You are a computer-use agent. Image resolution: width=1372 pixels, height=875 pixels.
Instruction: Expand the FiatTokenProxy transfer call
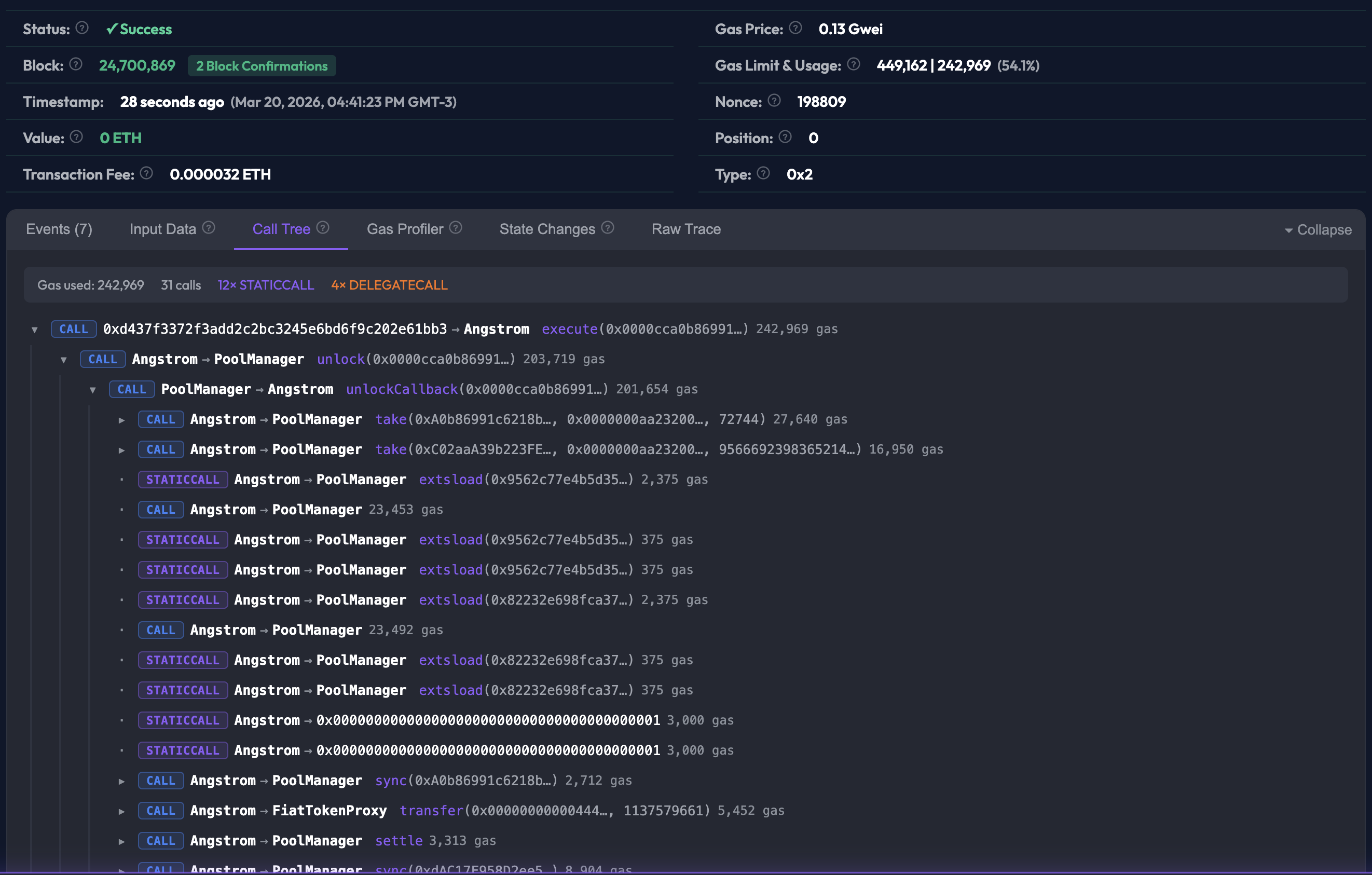[x=121, y=812]
